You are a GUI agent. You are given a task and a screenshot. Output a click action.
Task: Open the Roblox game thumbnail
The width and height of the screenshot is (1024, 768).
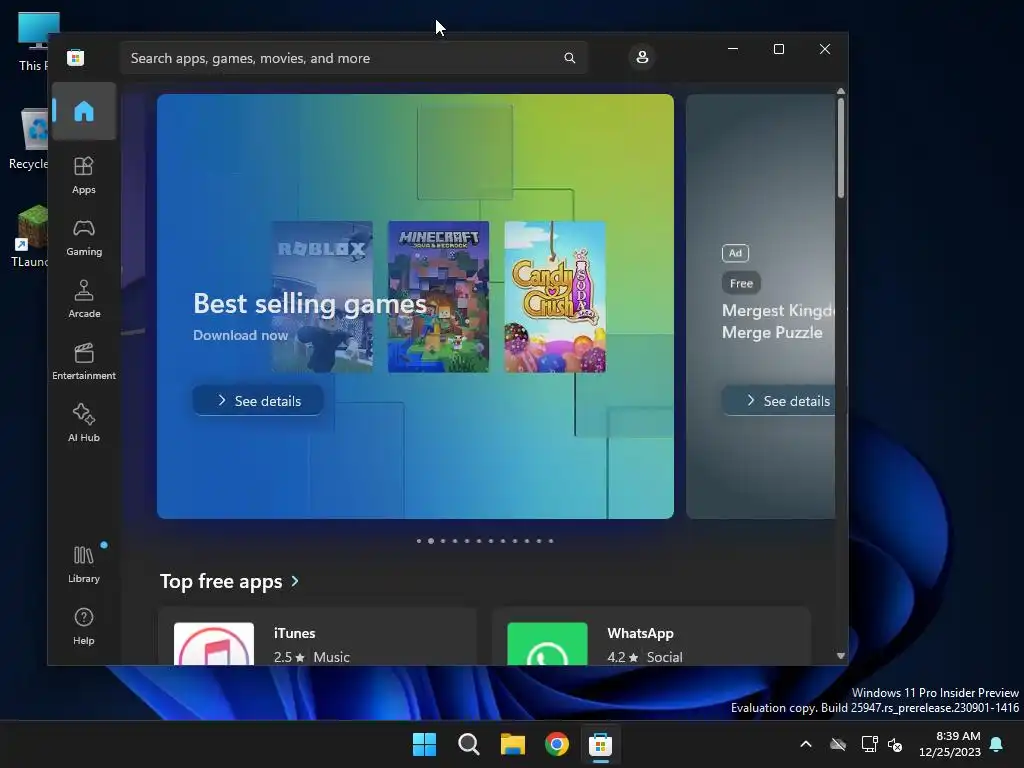coord(322,296)
